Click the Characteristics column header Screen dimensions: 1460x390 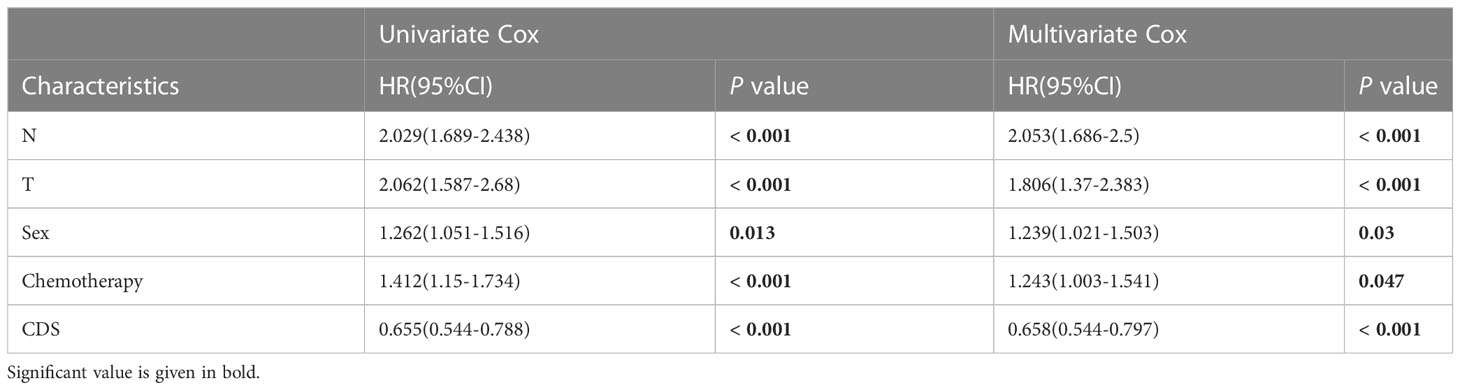coord(100,86)
